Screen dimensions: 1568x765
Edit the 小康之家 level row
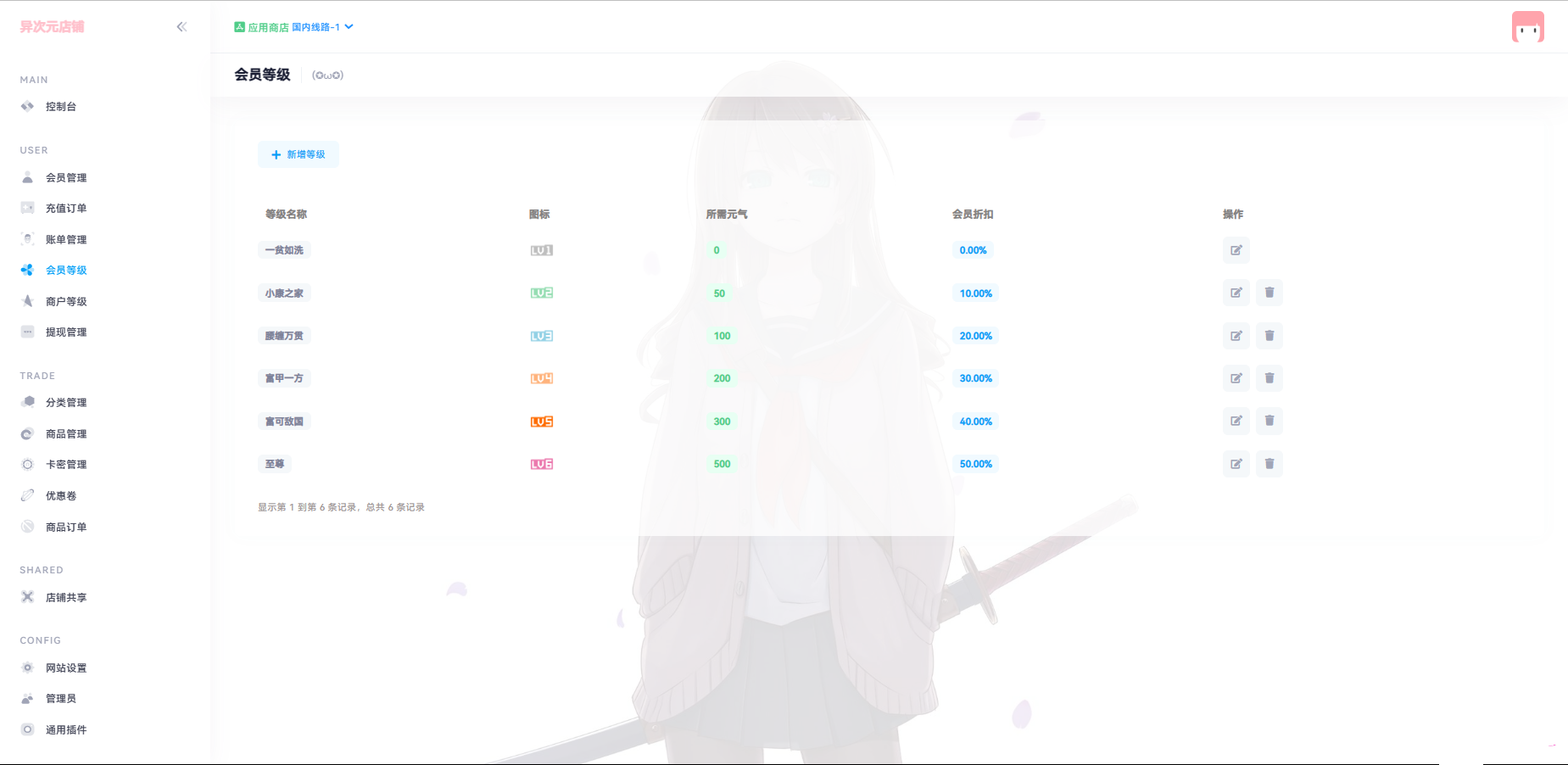[x=1236, y=293]
